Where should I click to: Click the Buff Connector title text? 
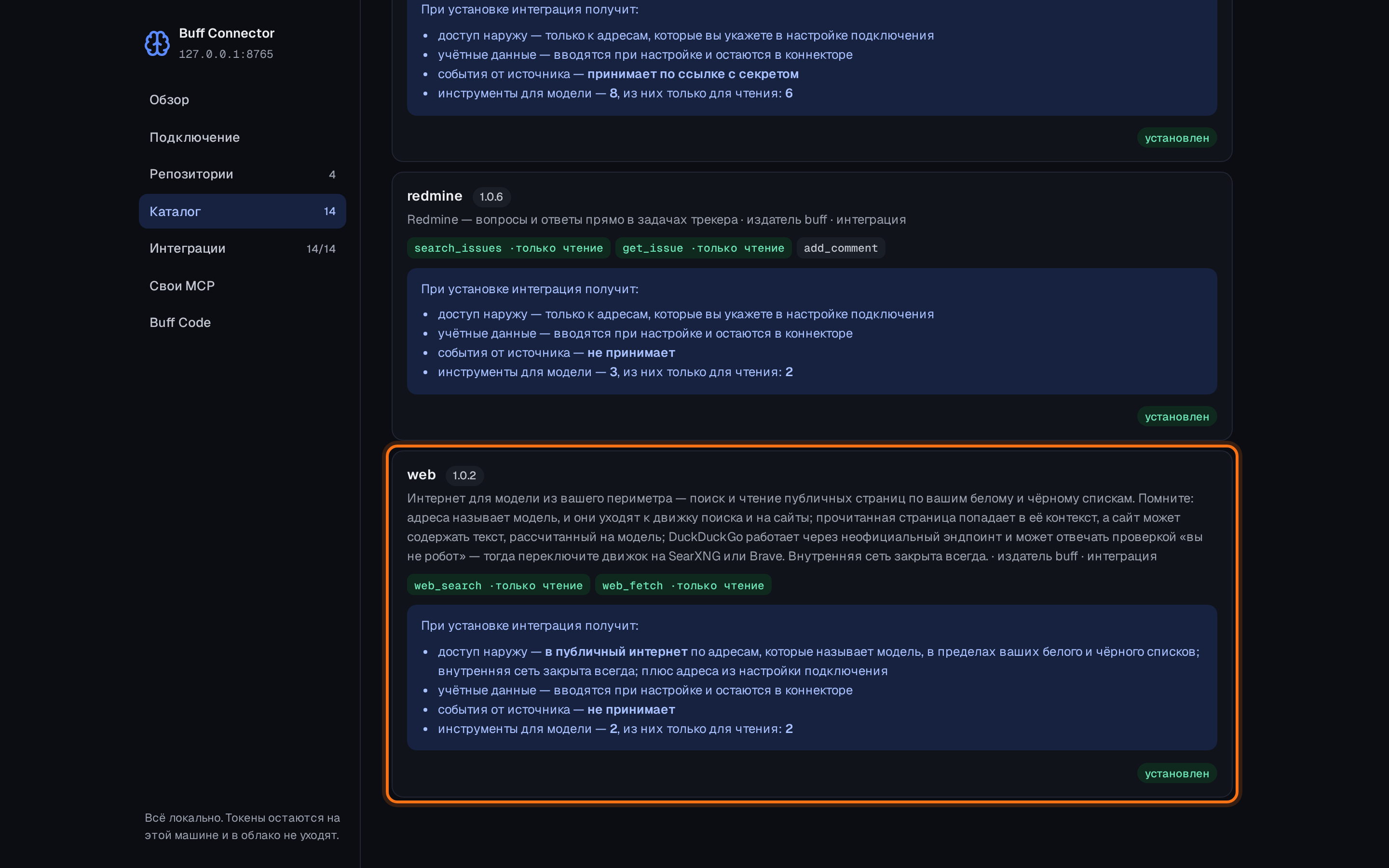pos(227,33)
